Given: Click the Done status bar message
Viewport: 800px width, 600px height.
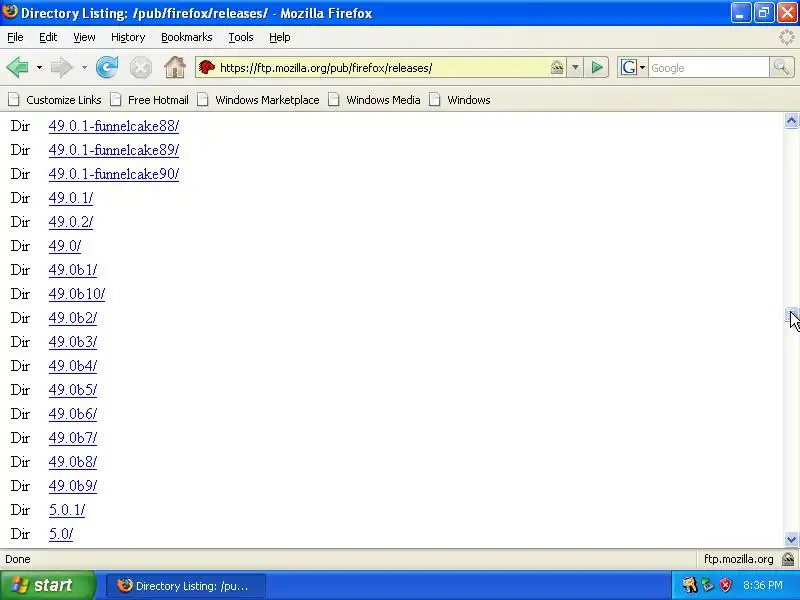Looking at the screenshot, I should pos(18,559).
